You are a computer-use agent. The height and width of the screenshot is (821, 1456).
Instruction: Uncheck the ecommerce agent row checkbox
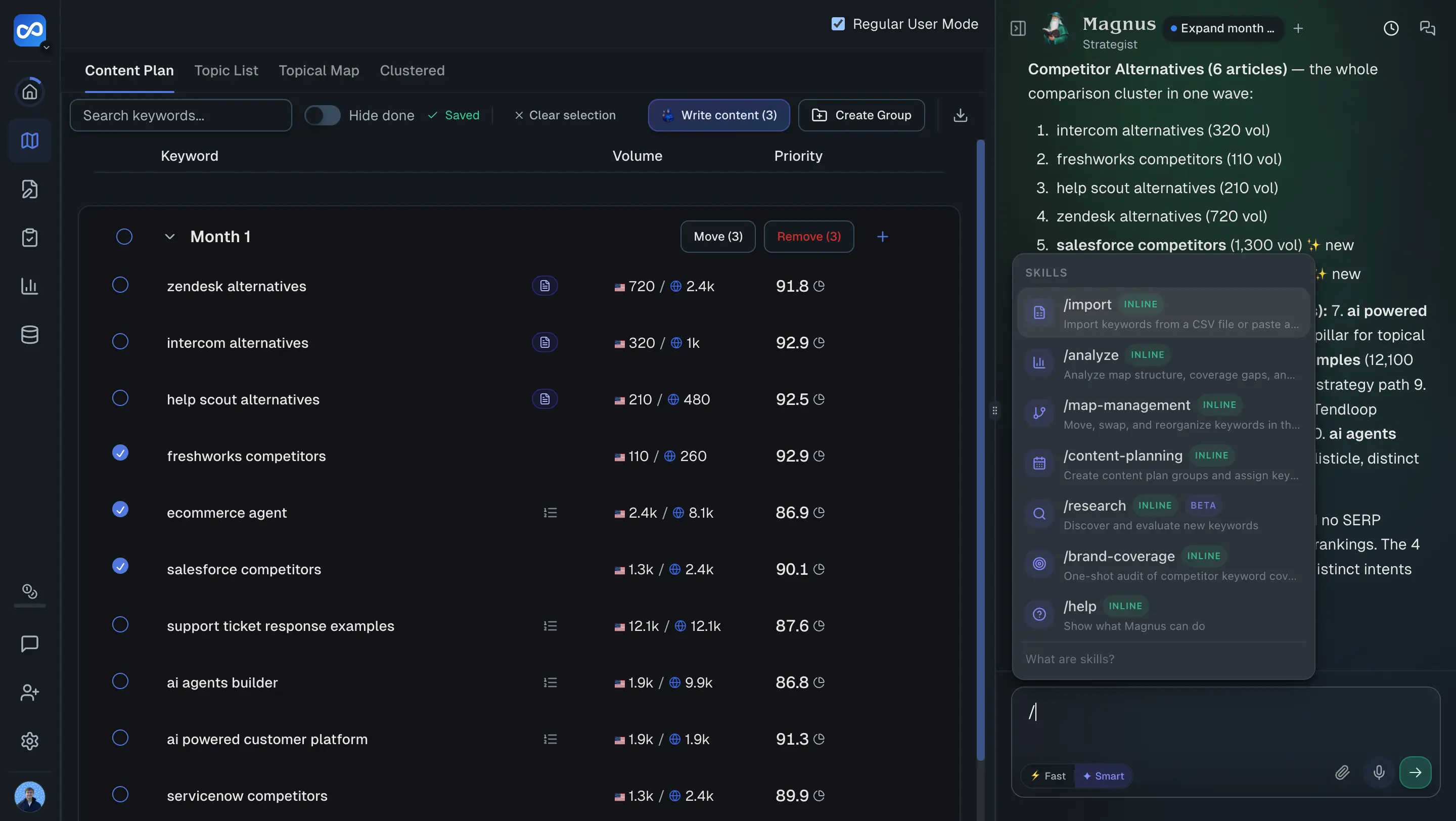click(120, 510)
